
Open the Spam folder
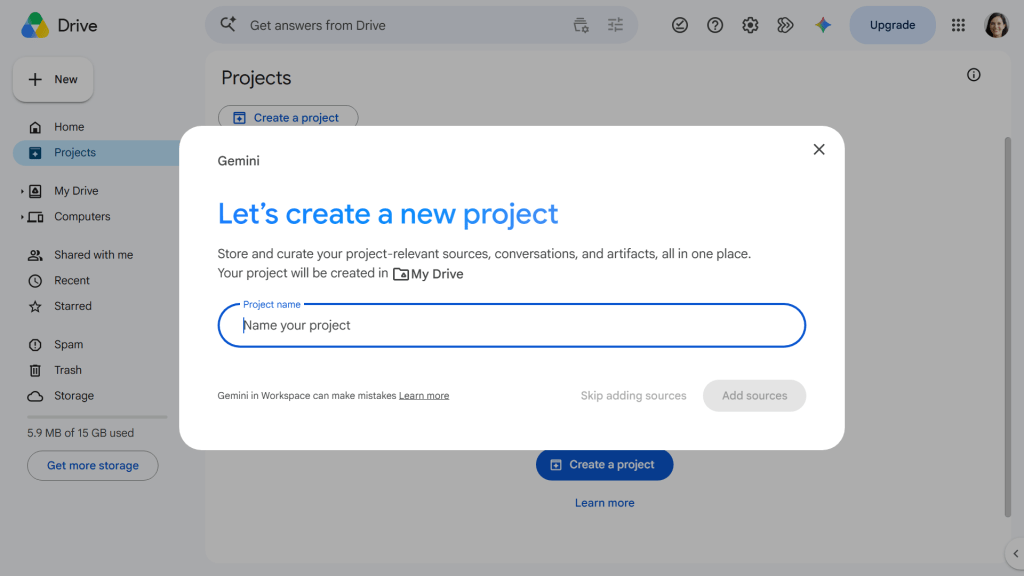point(69,345)
